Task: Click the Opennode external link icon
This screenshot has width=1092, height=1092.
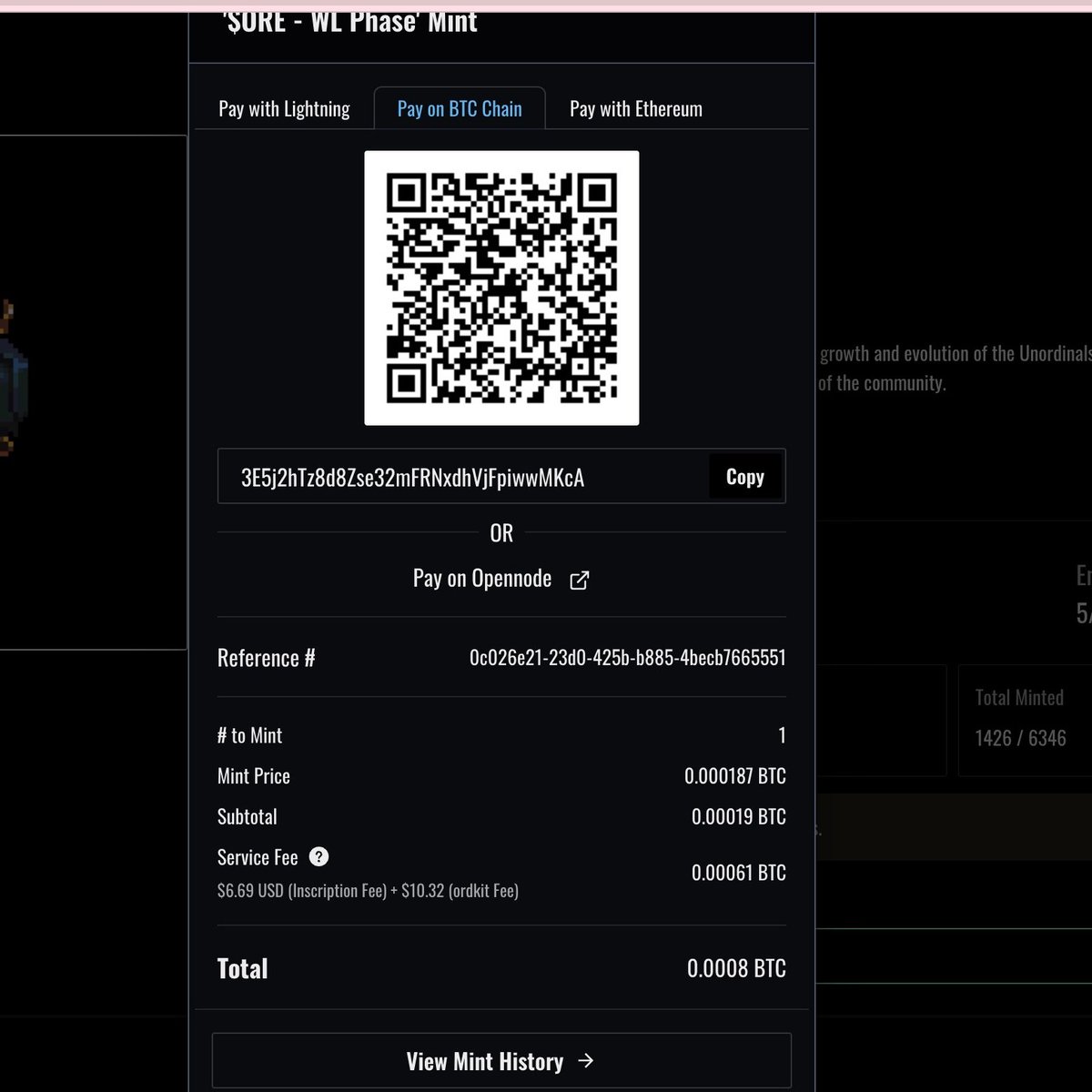Action: coord(579,581)
